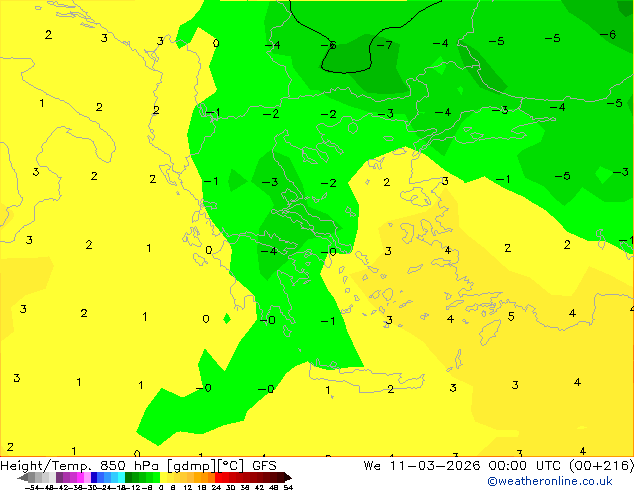
Task: Click the "-7" temperature value on the map
Action: (x=384, y=44)
